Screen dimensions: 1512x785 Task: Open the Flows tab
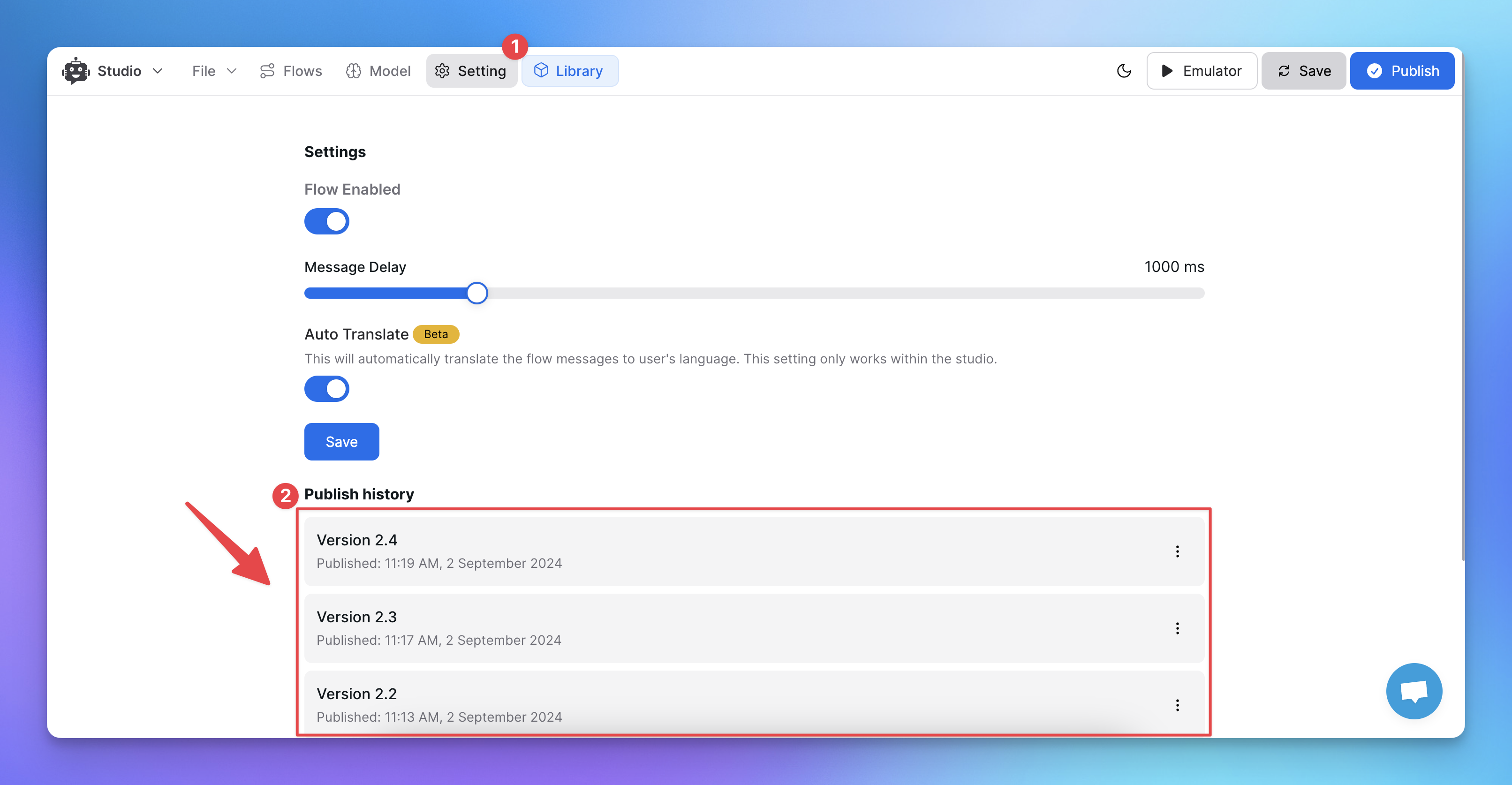point(291,71)
